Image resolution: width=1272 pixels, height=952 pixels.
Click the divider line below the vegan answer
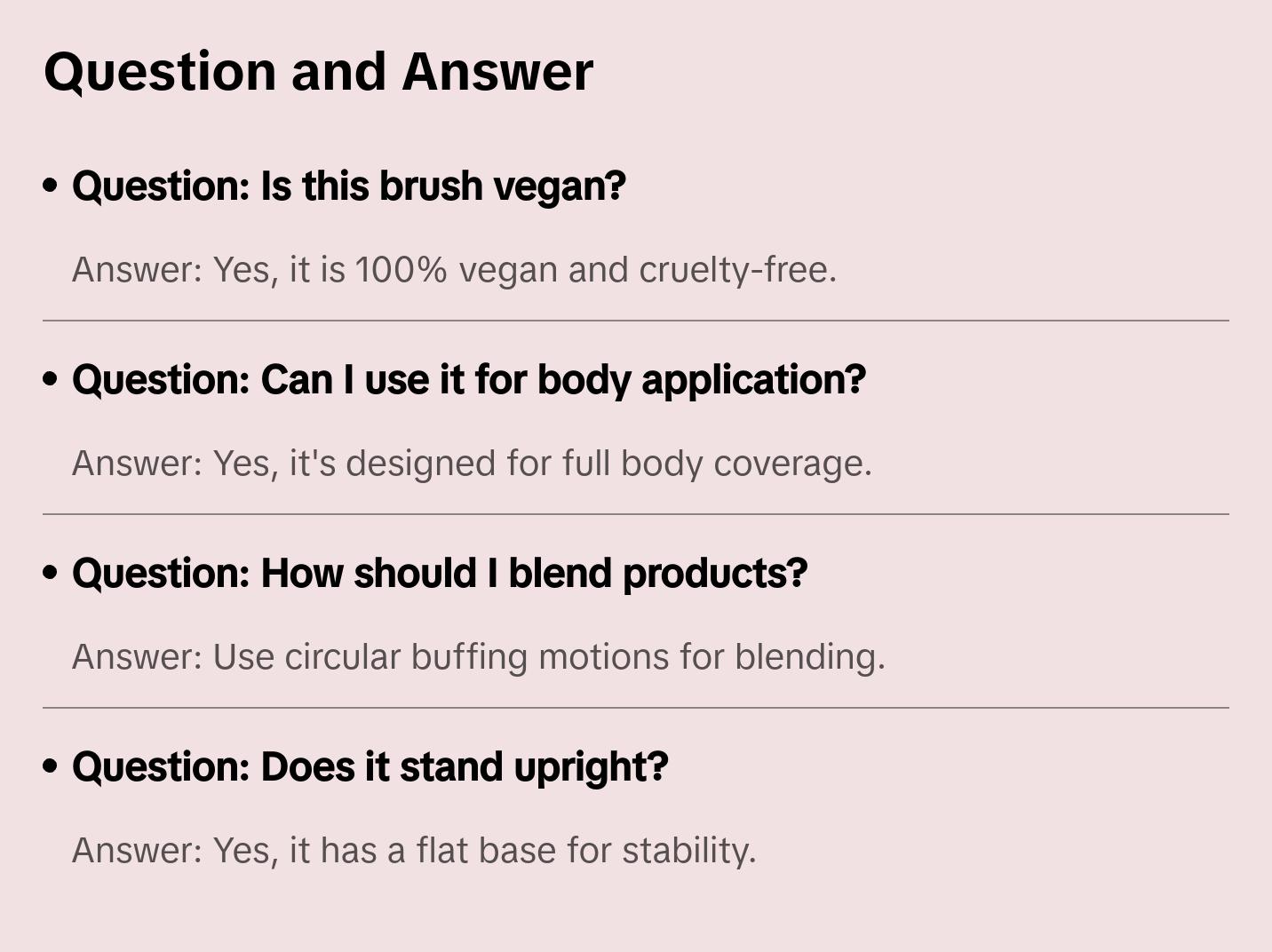pos(636,321)
